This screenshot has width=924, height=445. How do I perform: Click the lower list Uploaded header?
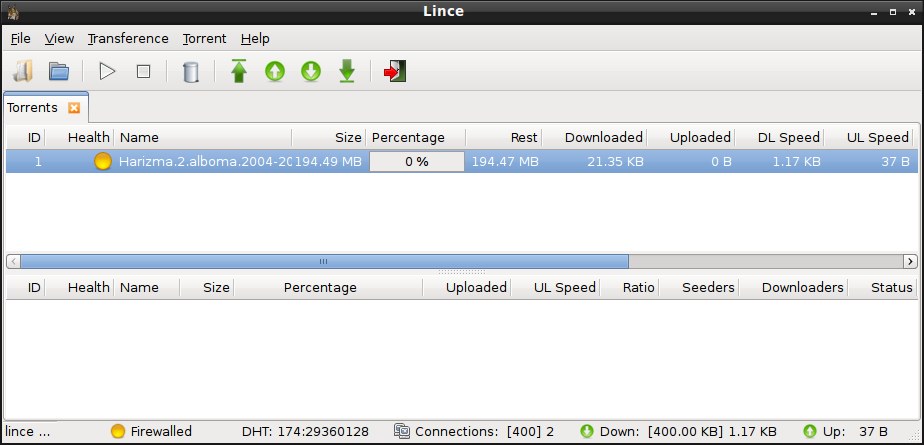coord(467,288)
